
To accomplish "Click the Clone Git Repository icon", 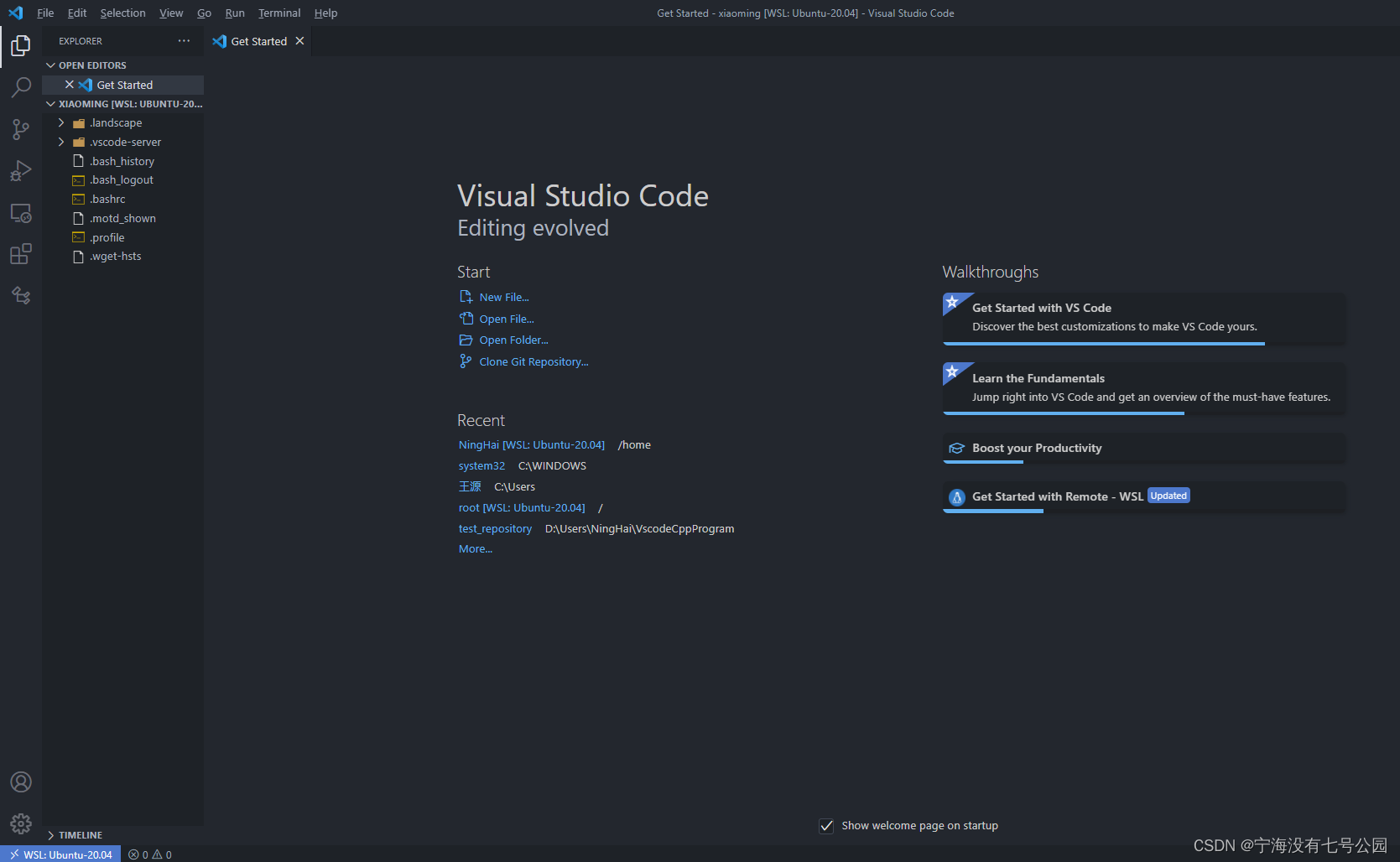I will [x=466, y=361].
